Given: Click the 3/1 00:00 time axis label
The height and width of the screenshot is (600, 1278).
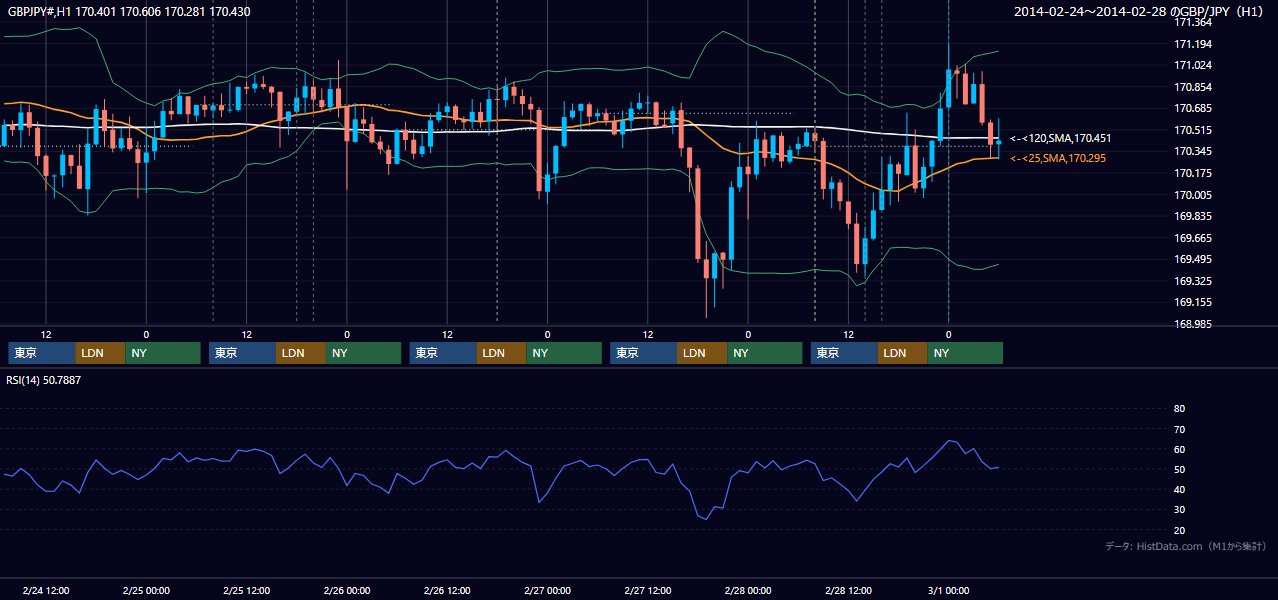Looking at the screenshot, I should [x=948, y=591].
